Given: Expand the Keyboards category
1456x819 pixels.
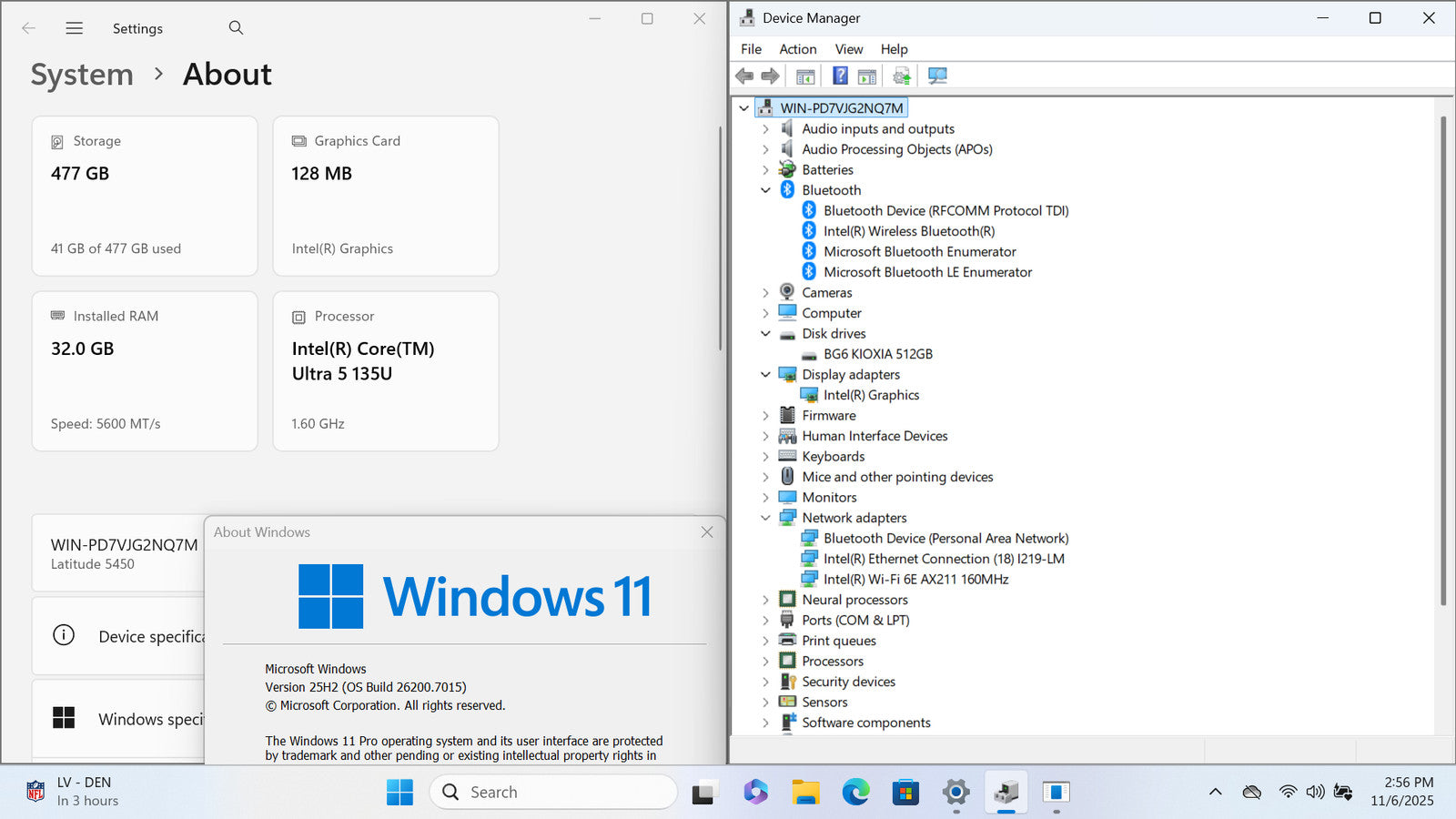Looking at the screenshot, I should pyautogui.click(x=765, y=457).
